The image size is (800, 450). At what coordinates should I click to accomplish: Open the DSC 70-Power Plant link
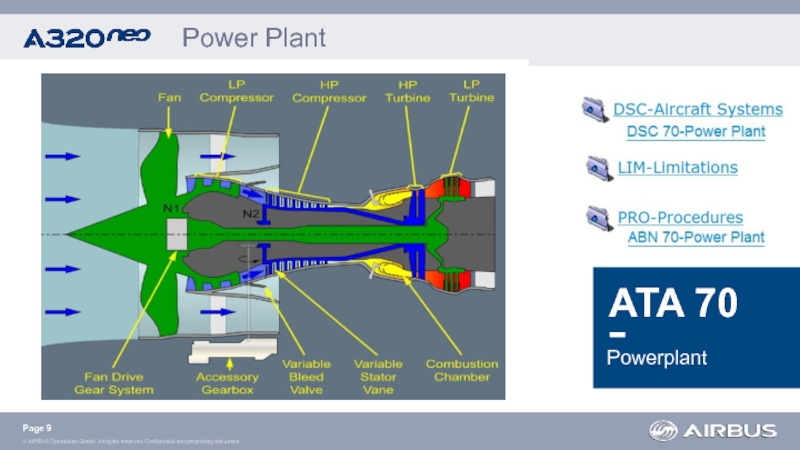point(695,131)
